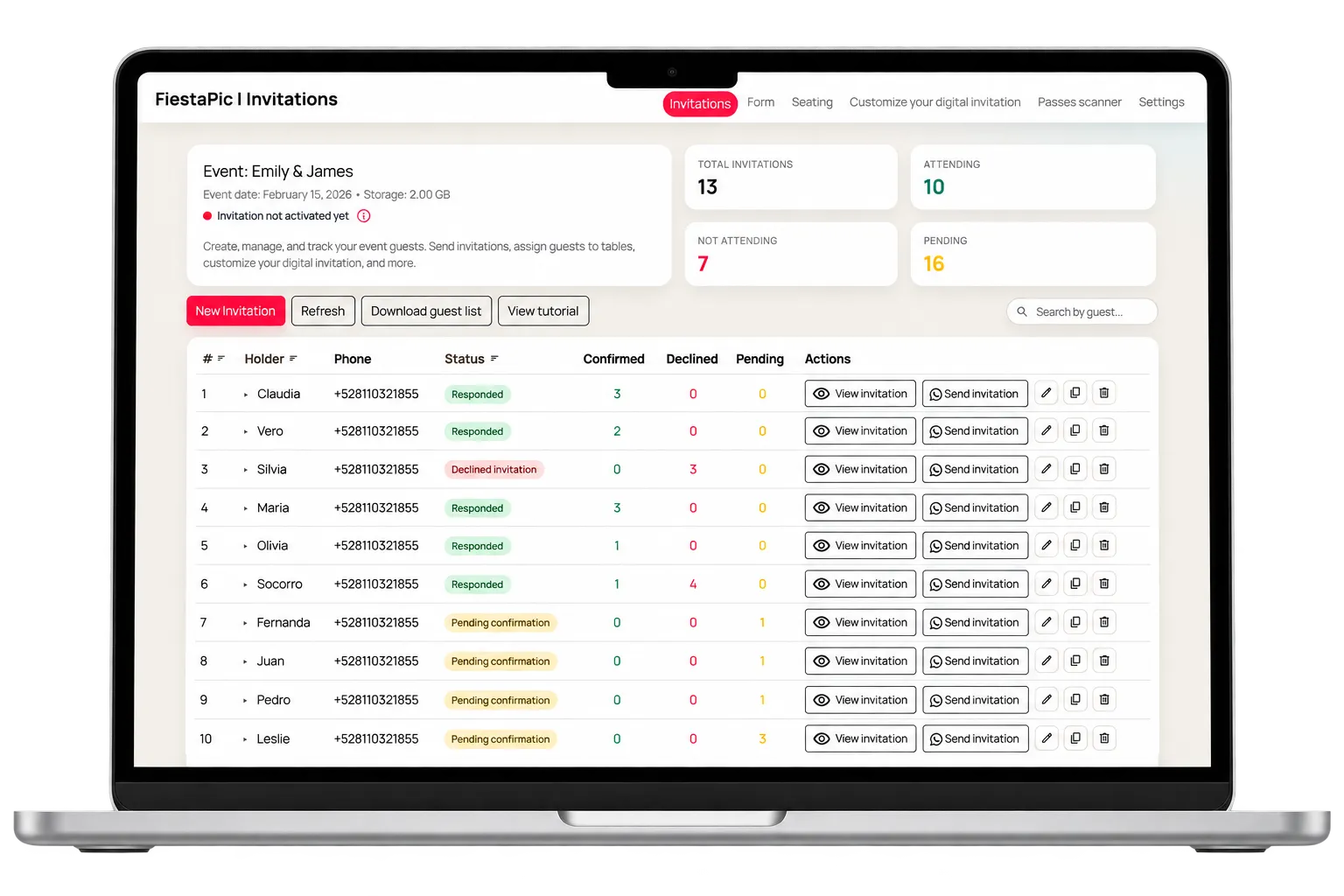Duplicate Leslie's invitation
Viewport: 1344px width, 896px height.
click(x=1075, y=738)
